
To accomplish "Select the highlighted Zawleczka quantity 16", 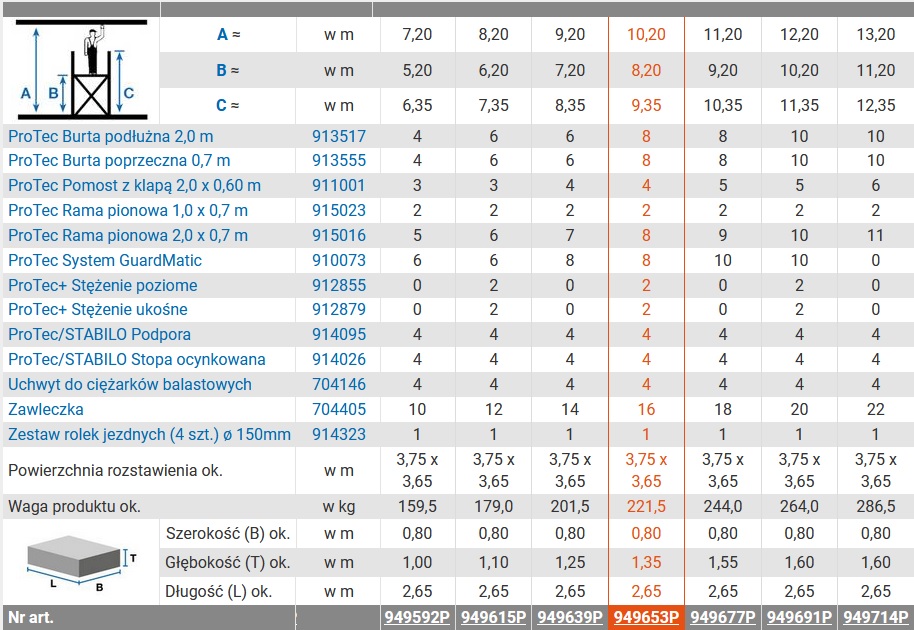I will tap(646, 410).
